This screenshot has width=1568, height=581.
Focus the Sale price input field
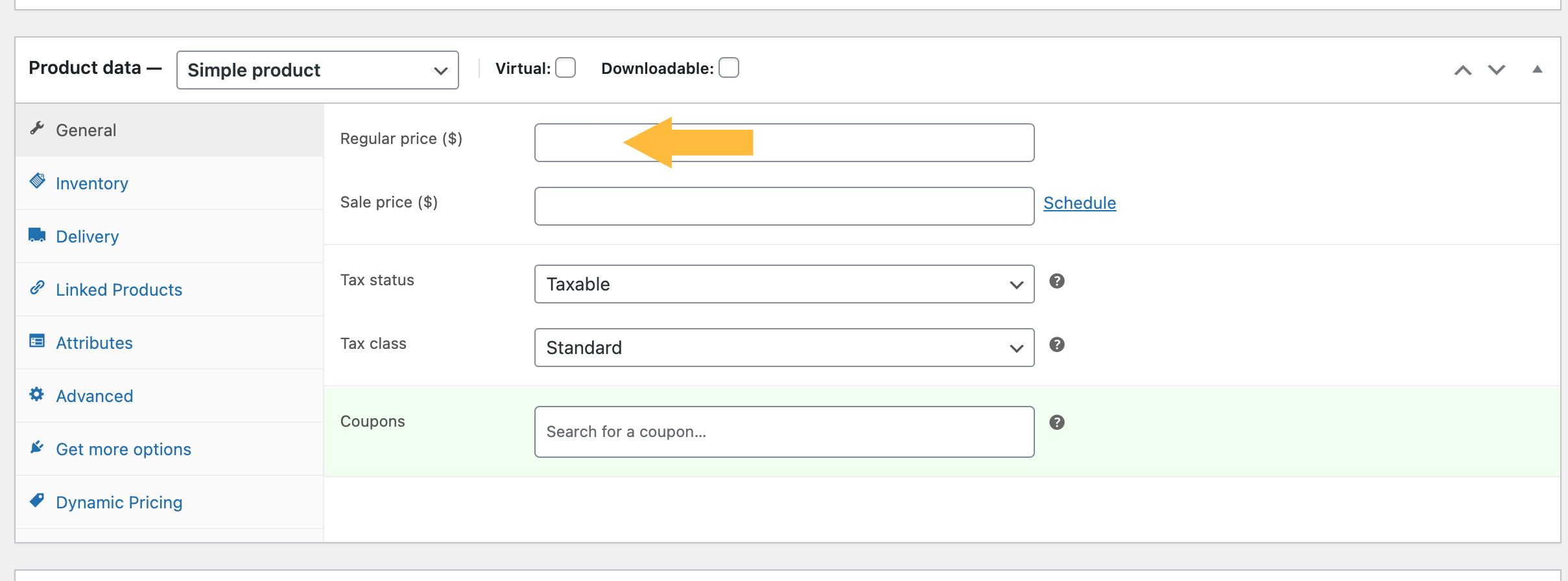(783, 206)
